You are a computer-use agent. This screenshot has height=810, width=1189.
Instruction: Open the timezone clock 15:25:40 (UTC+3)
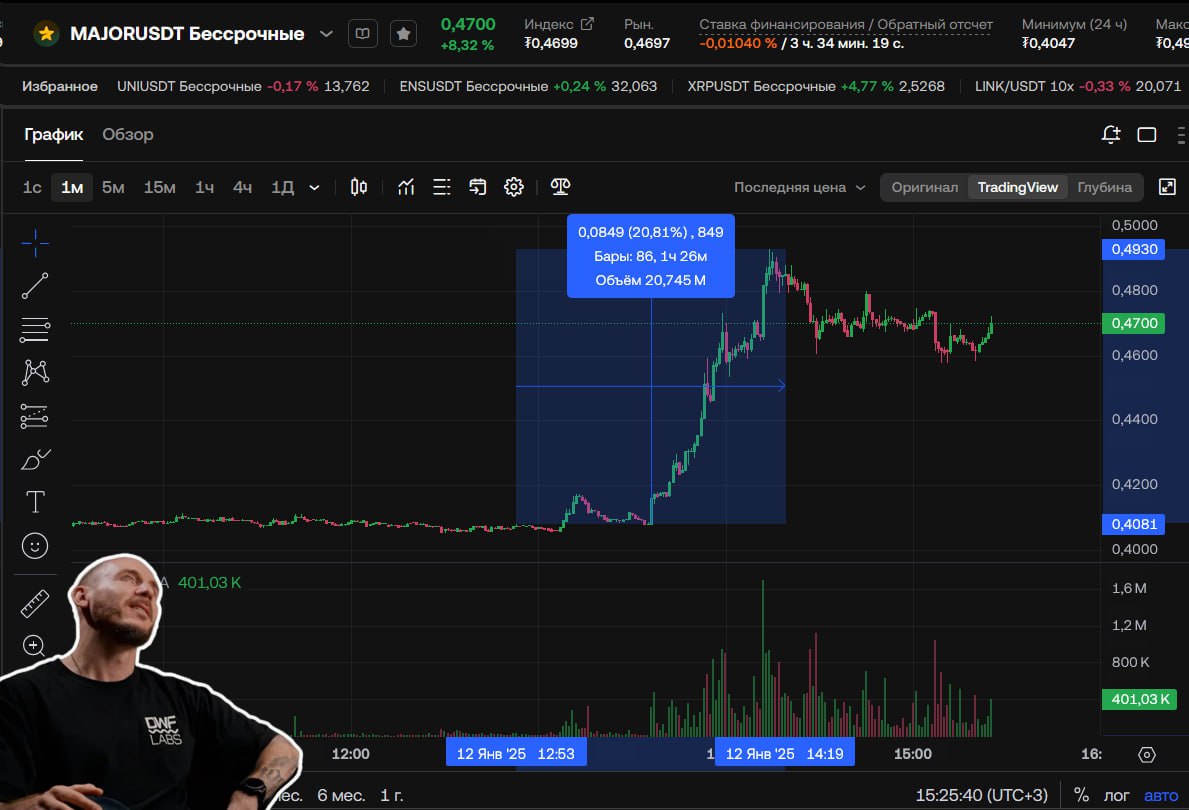tap(981, 796)
